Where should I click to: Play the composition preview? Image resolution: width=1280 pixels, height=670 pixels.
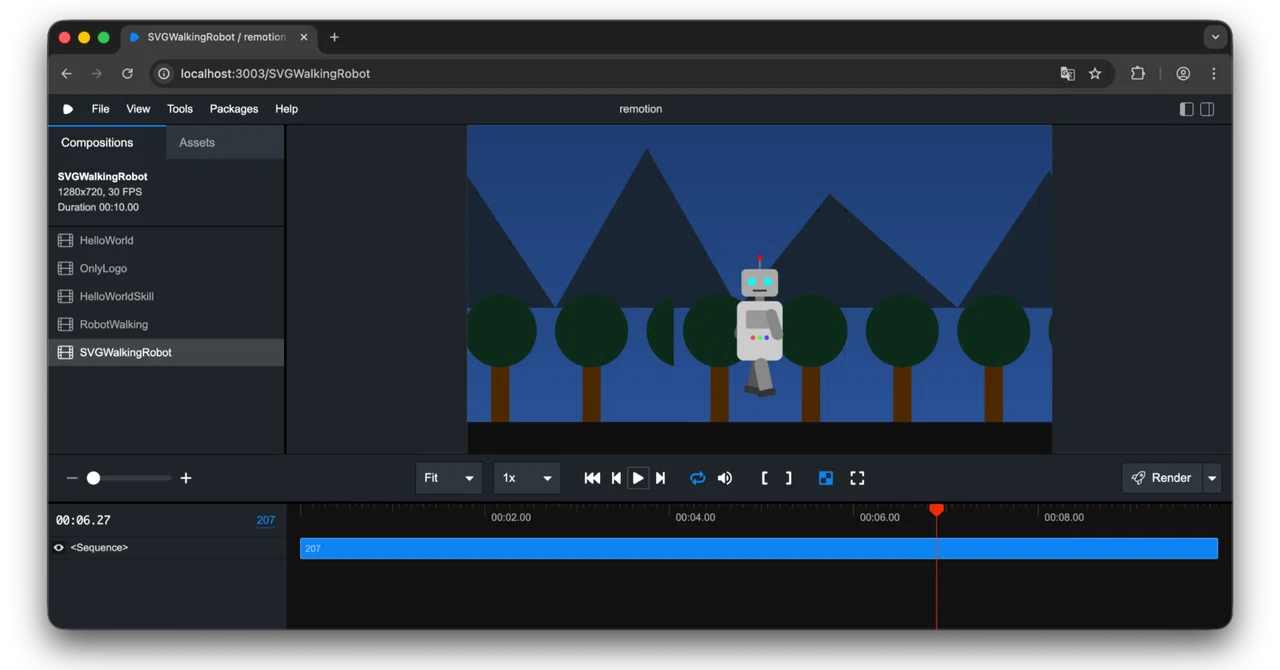tap(638, 478)
